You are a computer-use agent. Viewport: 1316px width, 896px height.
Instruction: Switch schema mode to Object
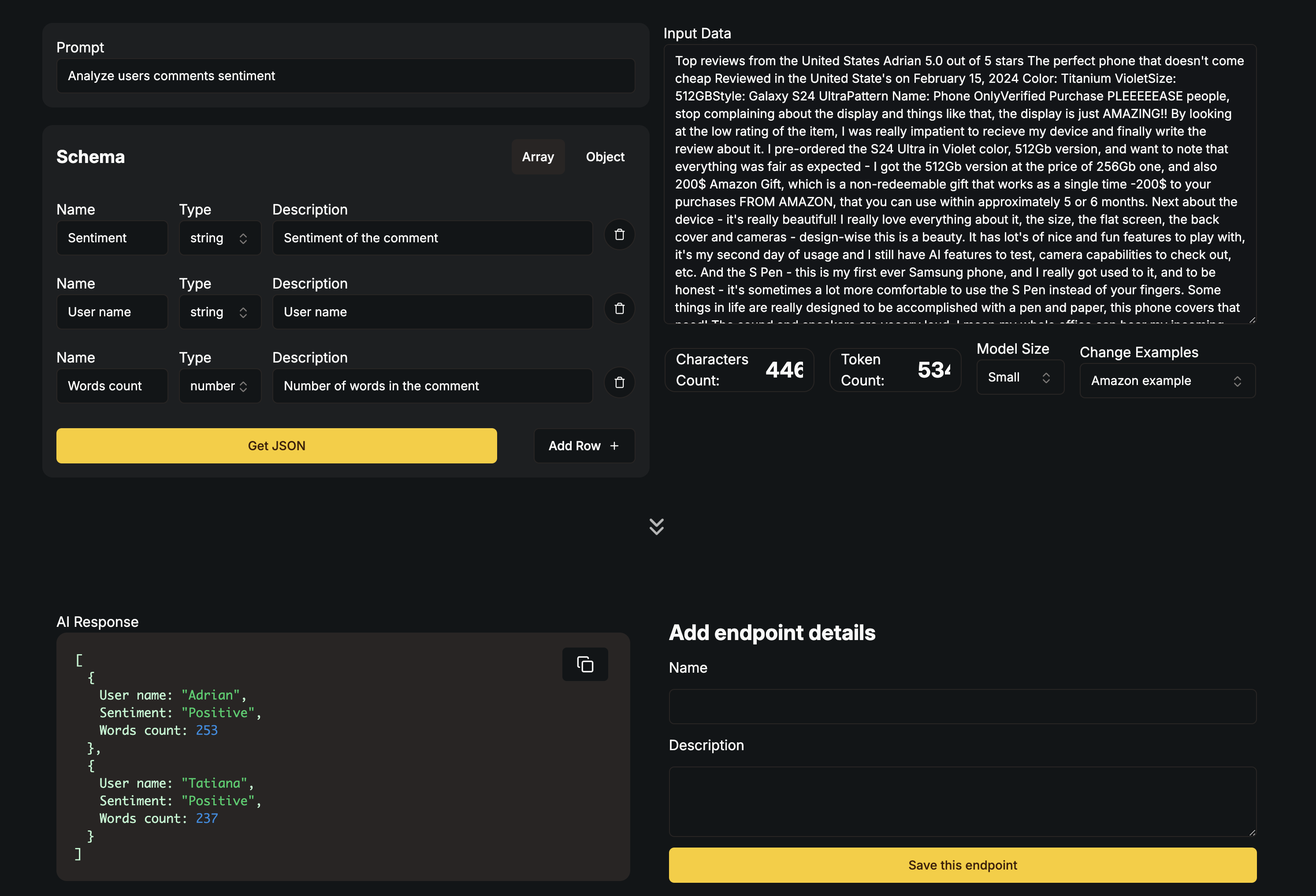point(605,157)
